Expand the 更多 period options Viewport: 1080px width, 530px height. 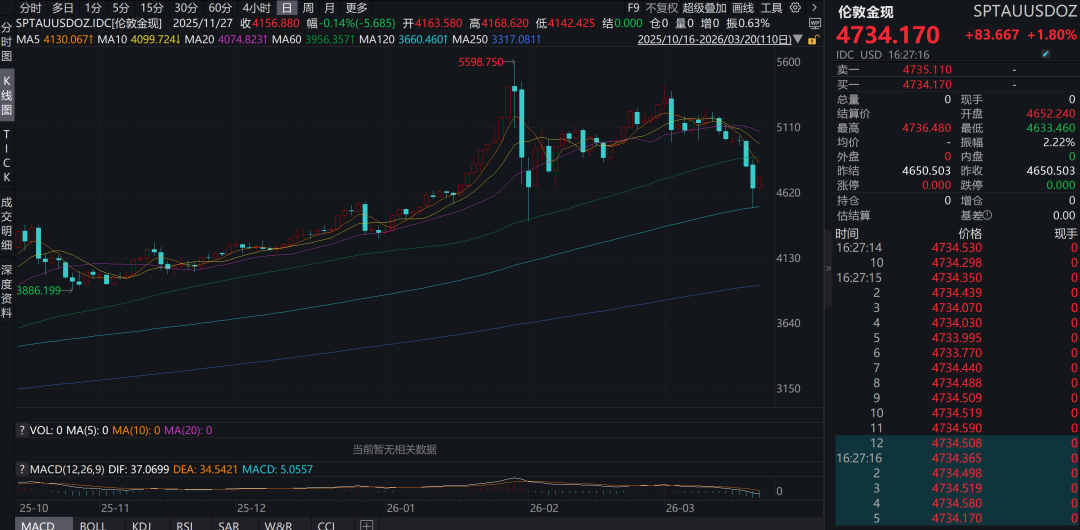356,7
